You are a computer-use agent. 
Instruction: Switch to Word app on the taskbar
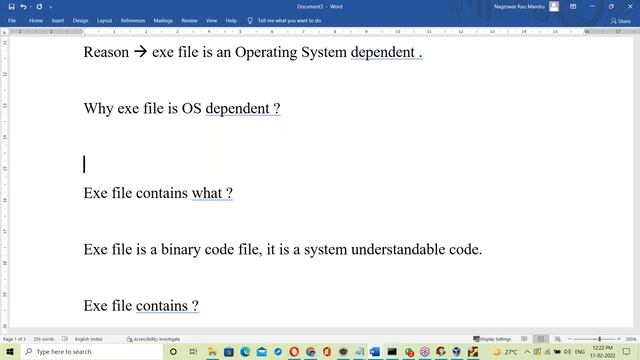[375, 352]
